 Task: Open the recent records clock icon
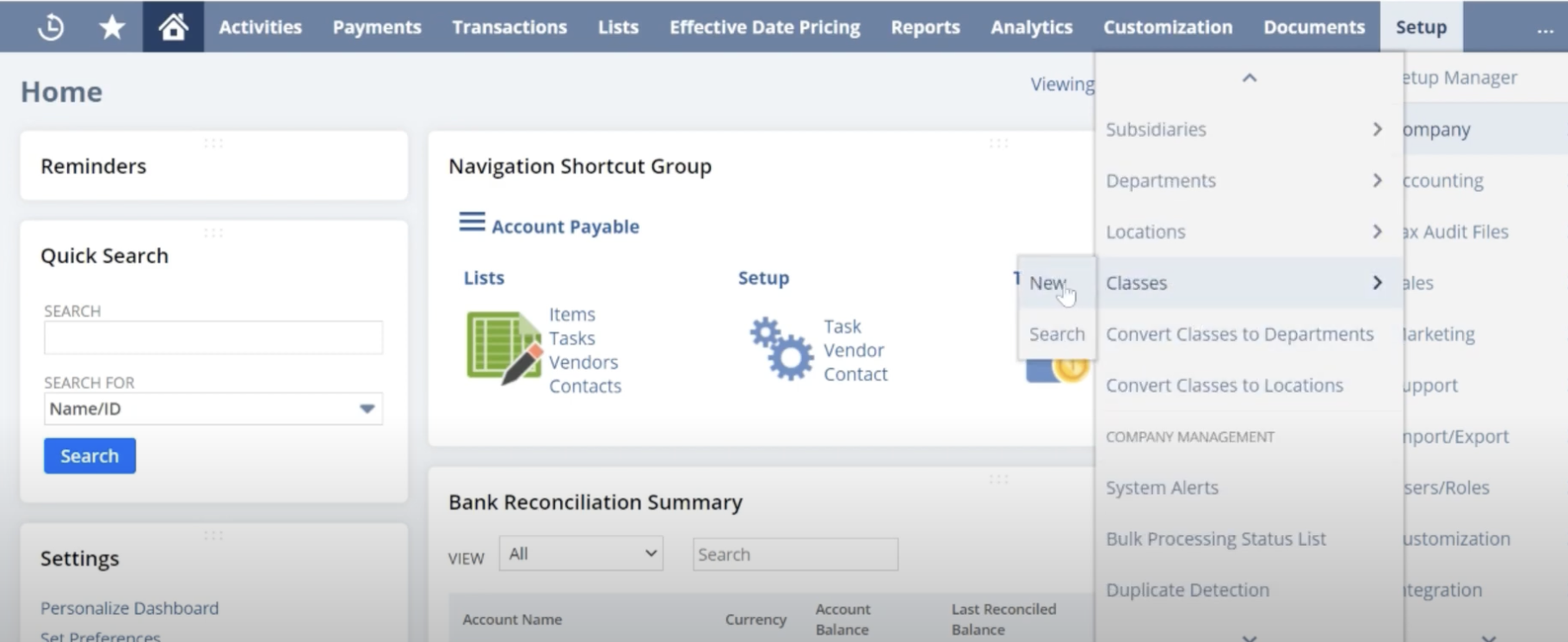[50, 26]
